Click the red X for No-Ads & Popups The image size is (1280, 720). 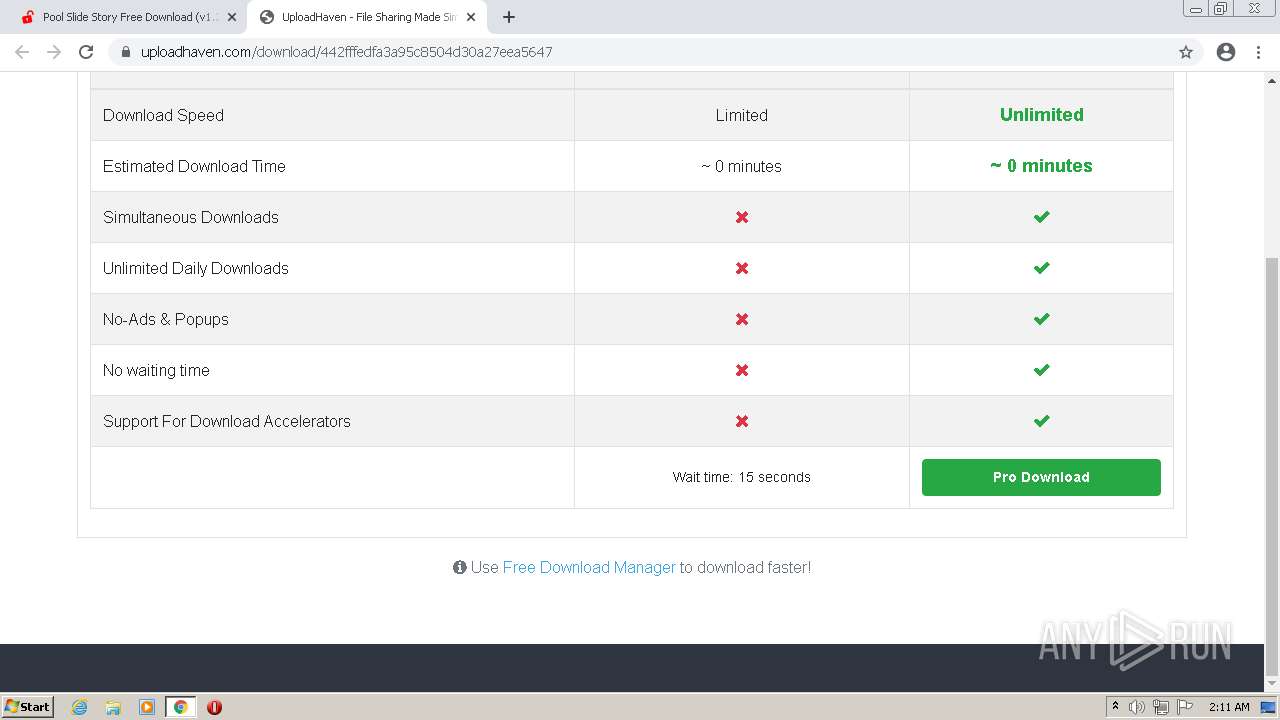(742, 319)
